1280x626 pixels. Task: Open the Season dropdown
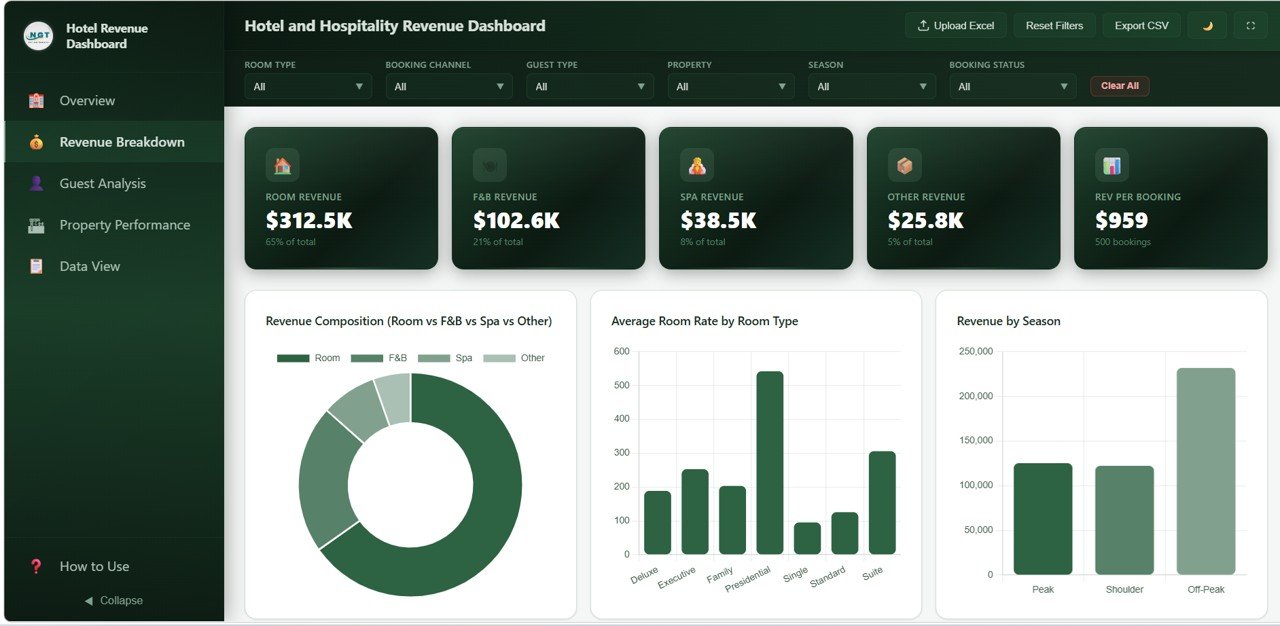click(x=871, y=86)
